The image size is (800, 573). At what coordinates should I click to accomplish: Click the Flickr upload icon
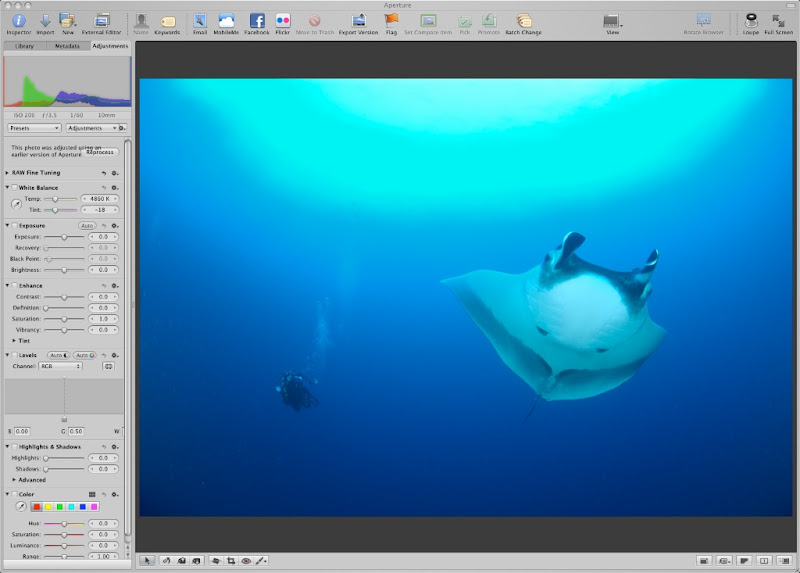[x=283, y=21]
